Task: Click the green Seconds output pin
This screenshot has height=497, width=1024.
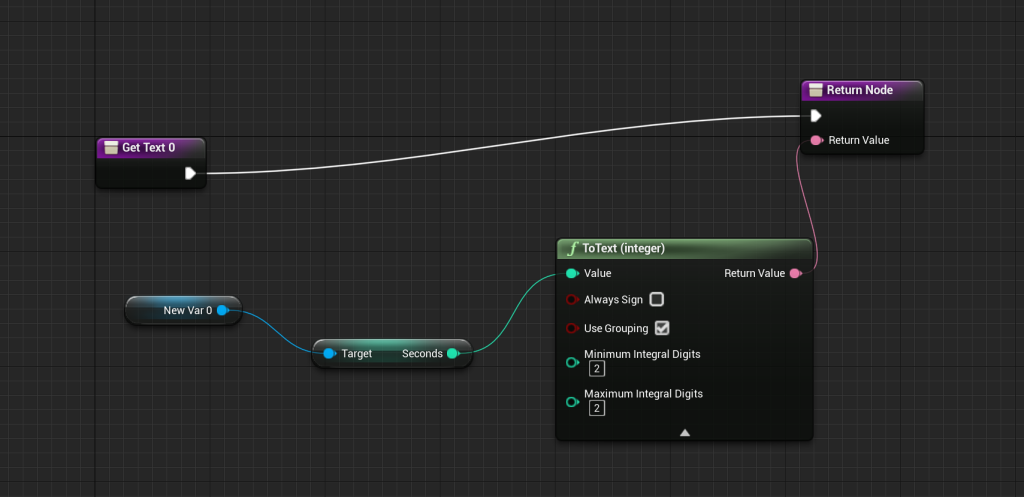Action: (x=452, y=353)
